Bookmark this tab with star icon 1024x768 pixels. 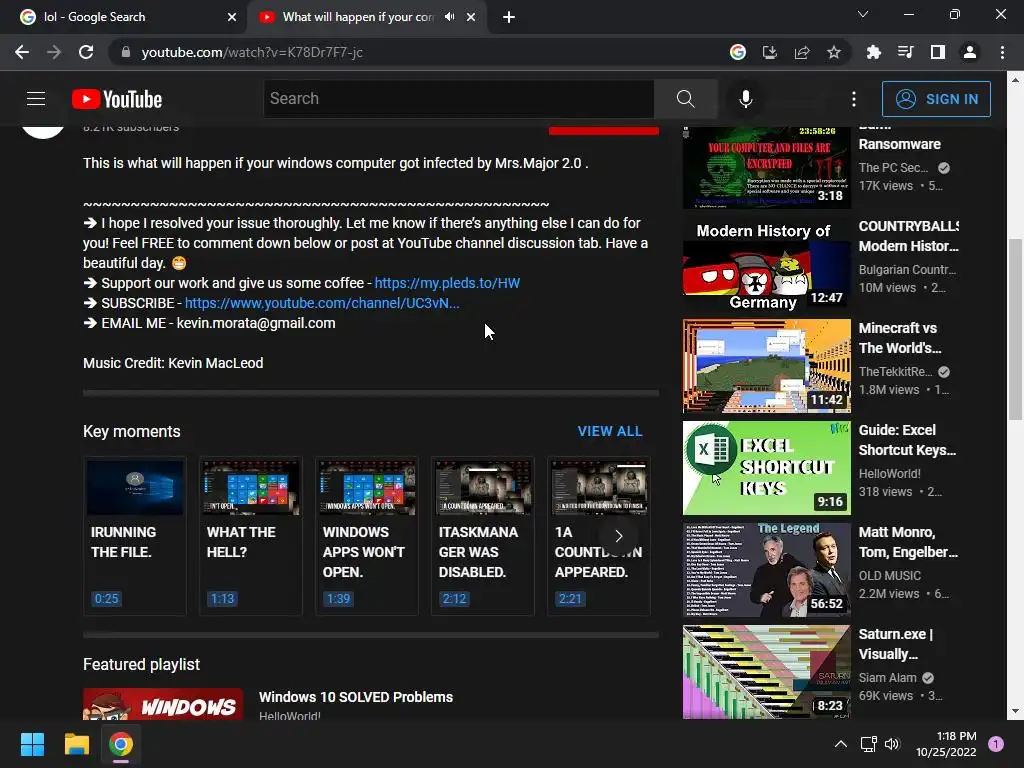(x=834, y=52)
